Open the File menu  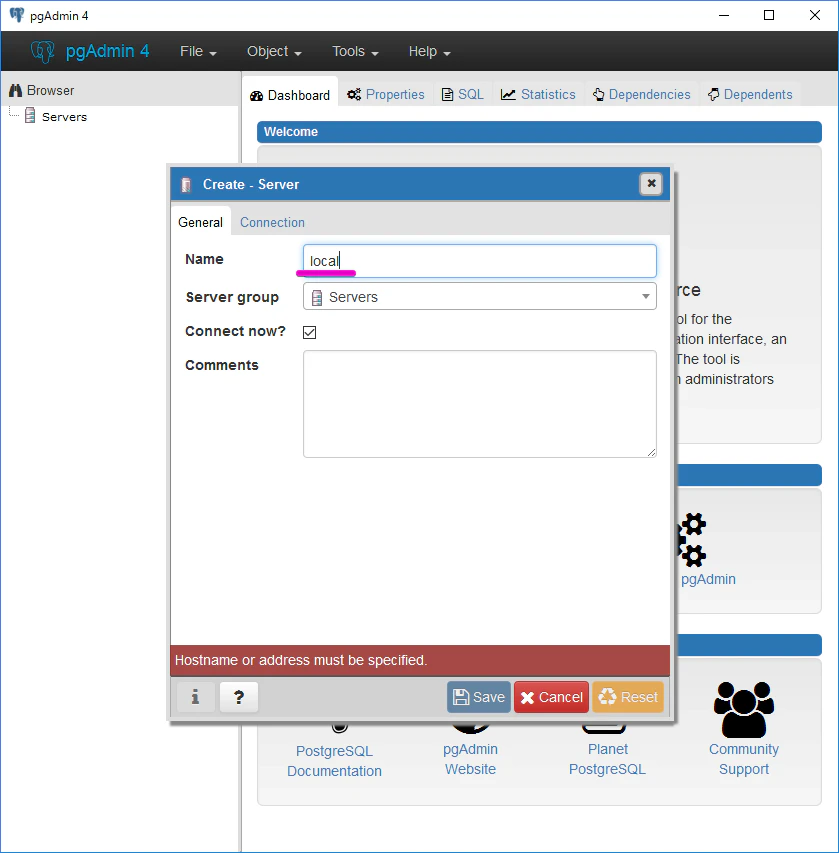click(x=198, y=51)
